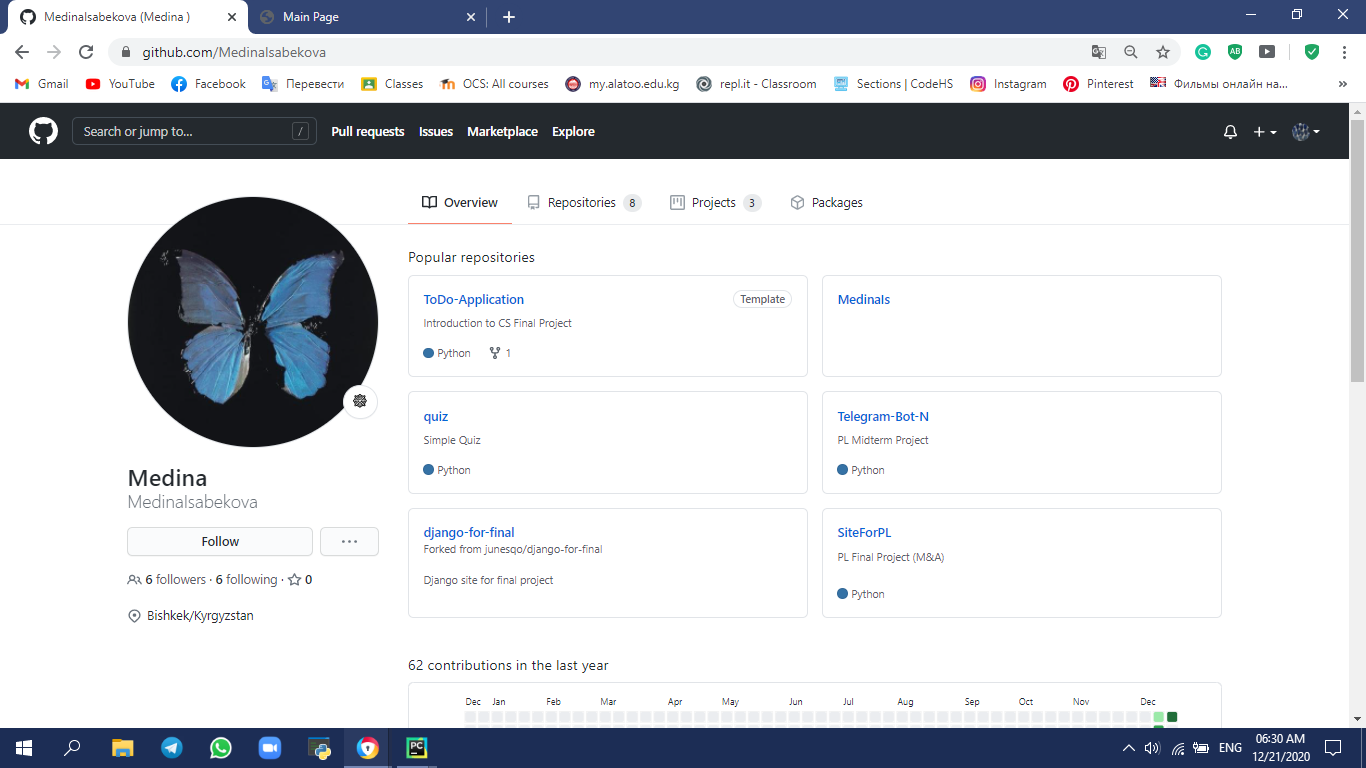Click the Follow button
The width and height of the screenshot is (1366, 768).
point(220,541)
